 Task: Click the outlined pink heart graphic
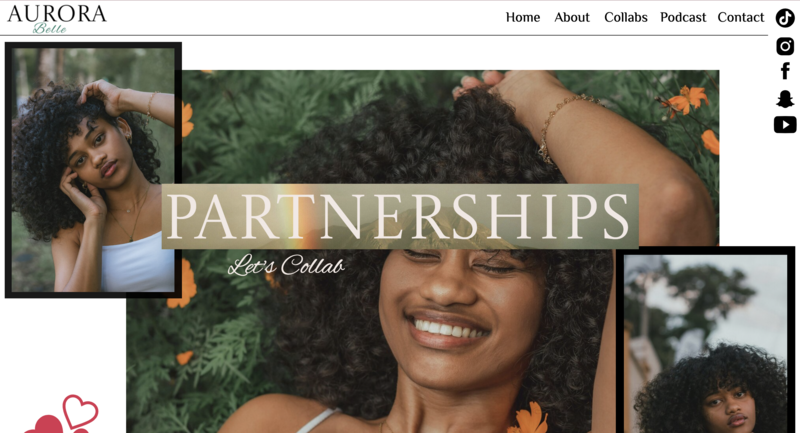coord(80,410)
